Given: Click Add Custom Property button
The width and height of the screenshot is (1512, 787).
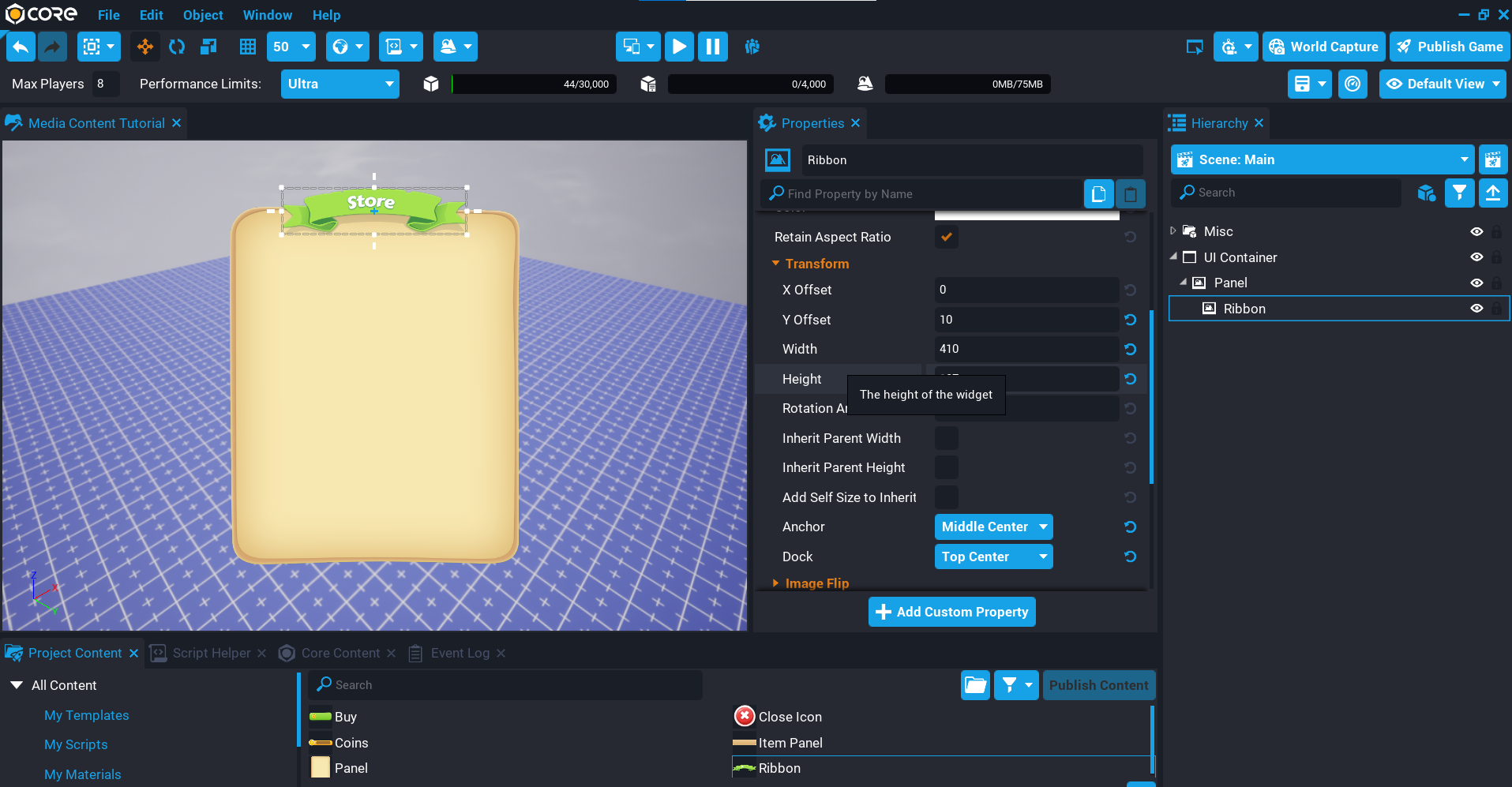Looking at the screenshot, I should (951, 612).
